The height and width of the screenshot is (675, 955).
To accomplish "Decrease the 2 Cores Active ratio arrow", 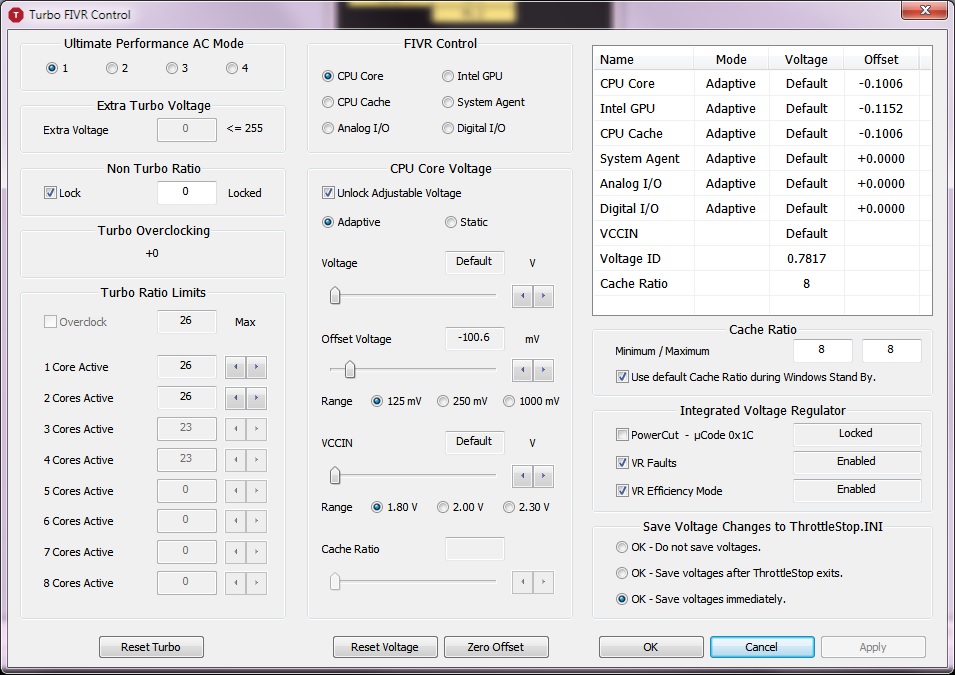I will [x=236, y=399].
